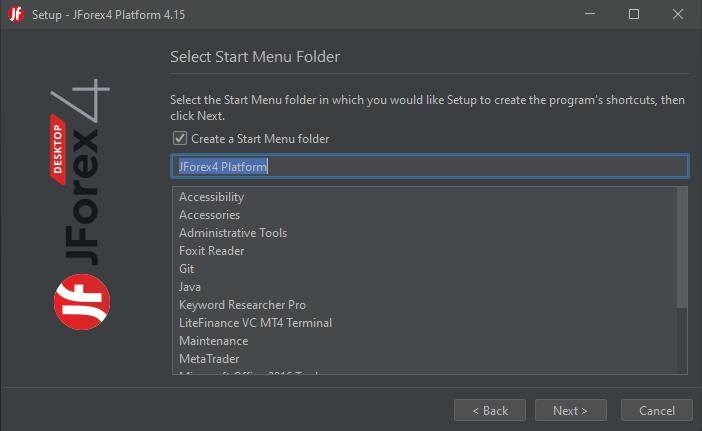Uncheck Create a Start Menu folder
Image resolution: width=702 pixels, height=431 pixels.
180,138
